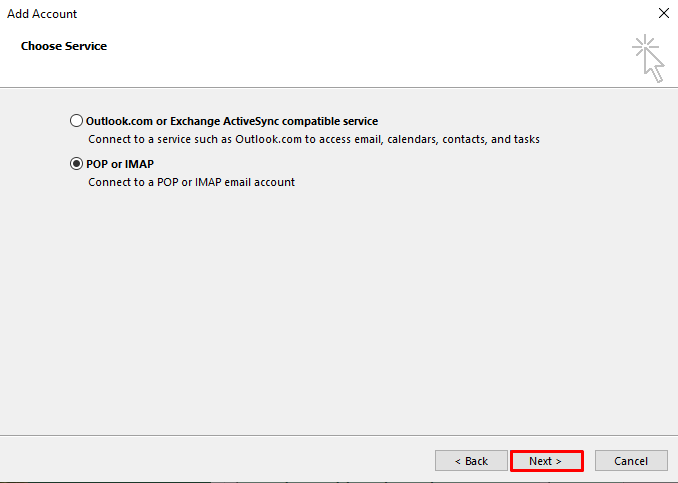This screenshot has height=483, width=678.
Task: Click the 'Outlook.com or Exchange ActiveSync compatible service' label
Action: (232, 121)
